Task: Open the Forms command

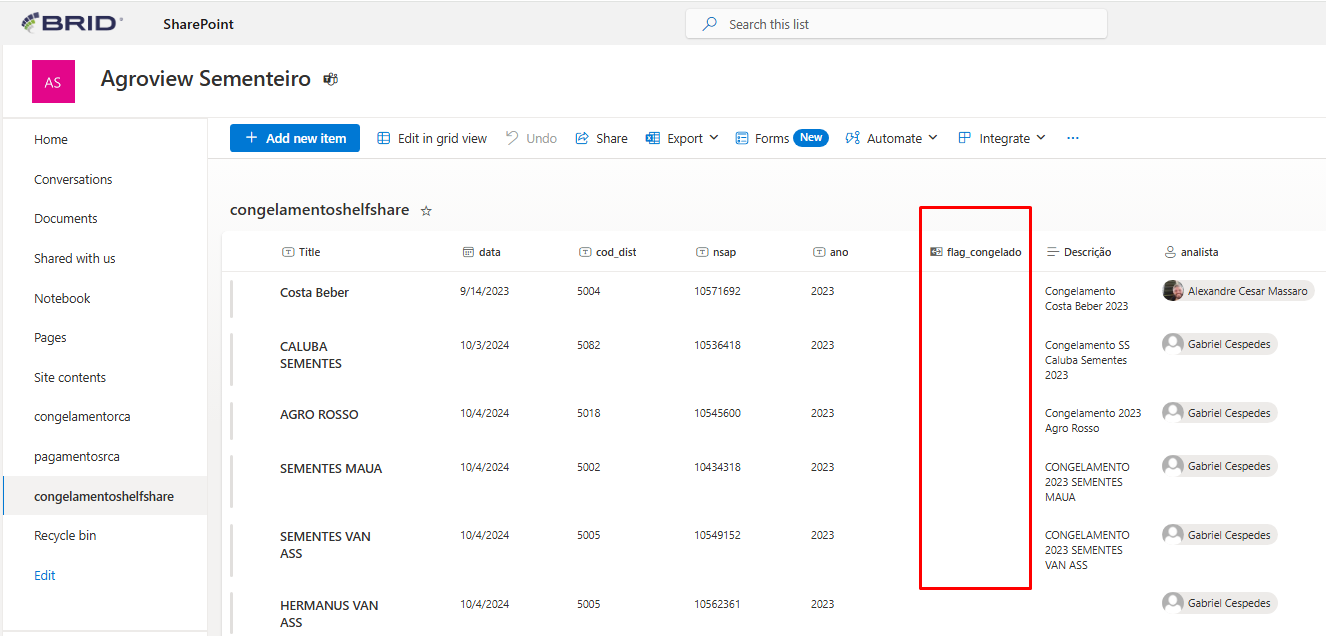Action: click(x=762, y=138)
